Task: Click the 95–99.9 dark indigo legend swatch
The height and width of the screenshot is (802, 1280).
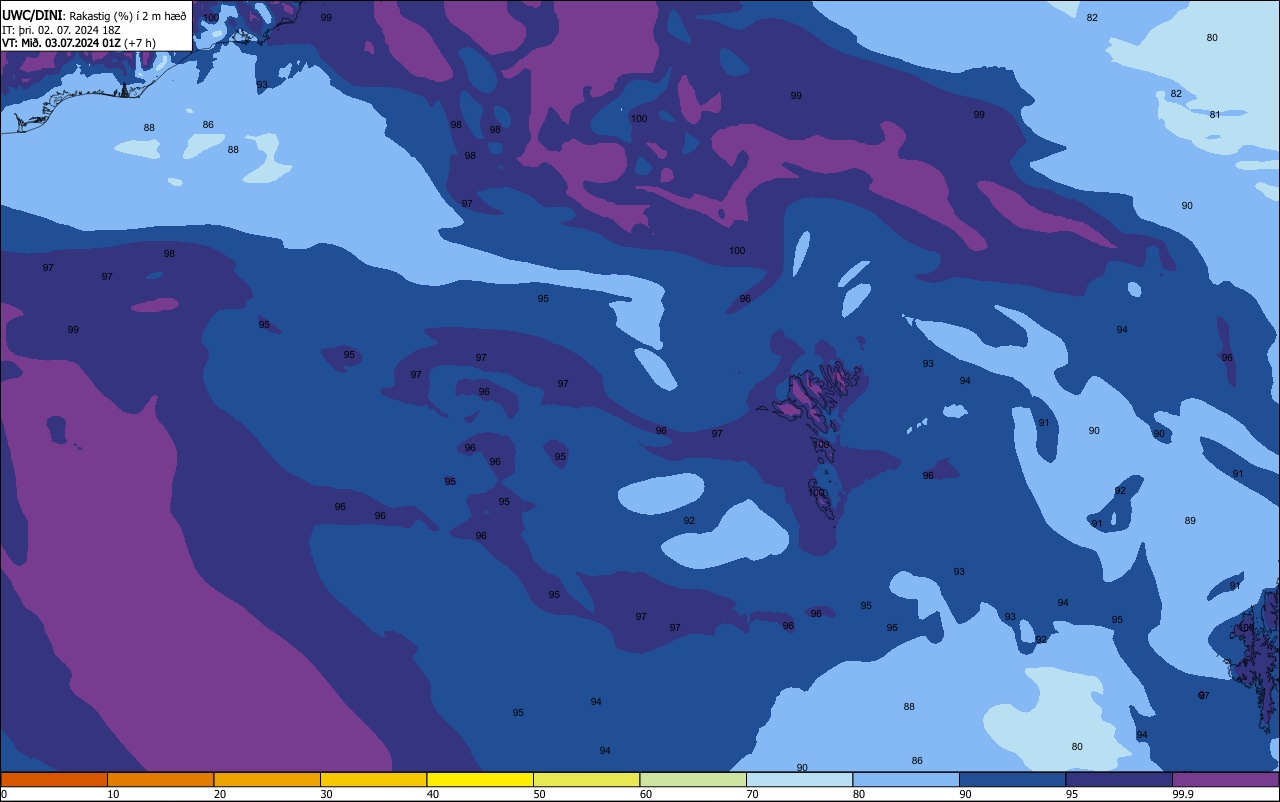Action: point(1119,779)
